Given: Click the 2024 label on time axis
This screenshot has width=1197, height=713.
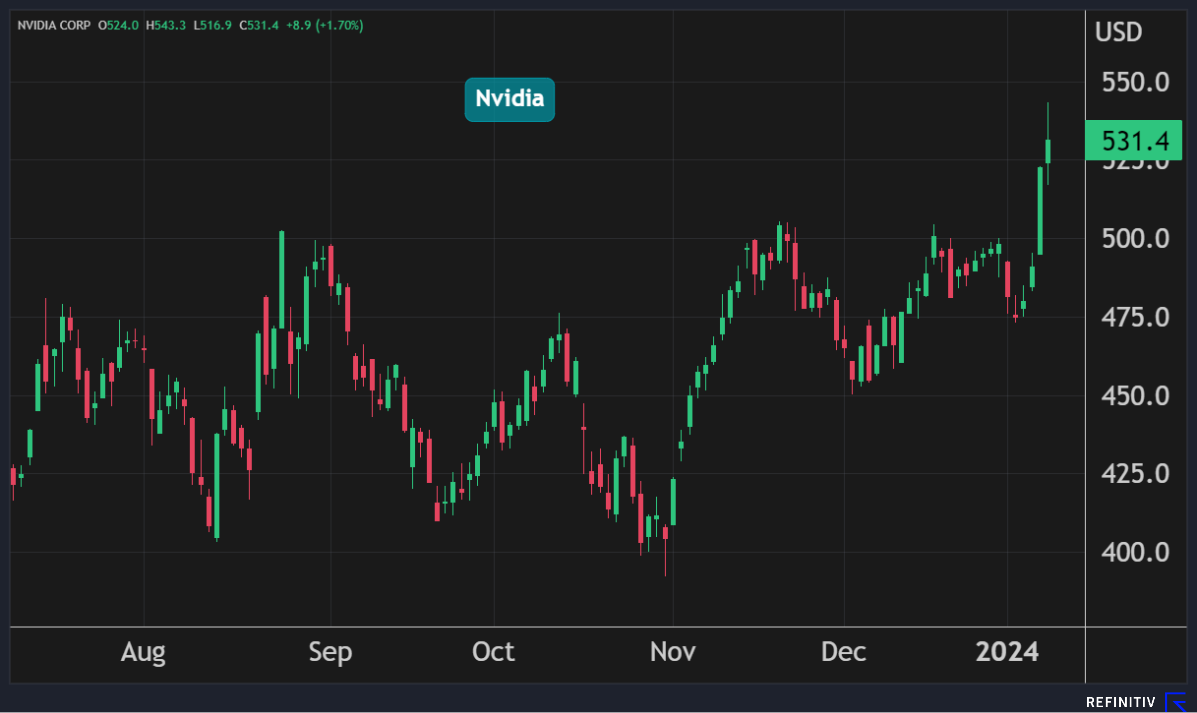Looking at the screenshot, I should [x=1007, y=652].
